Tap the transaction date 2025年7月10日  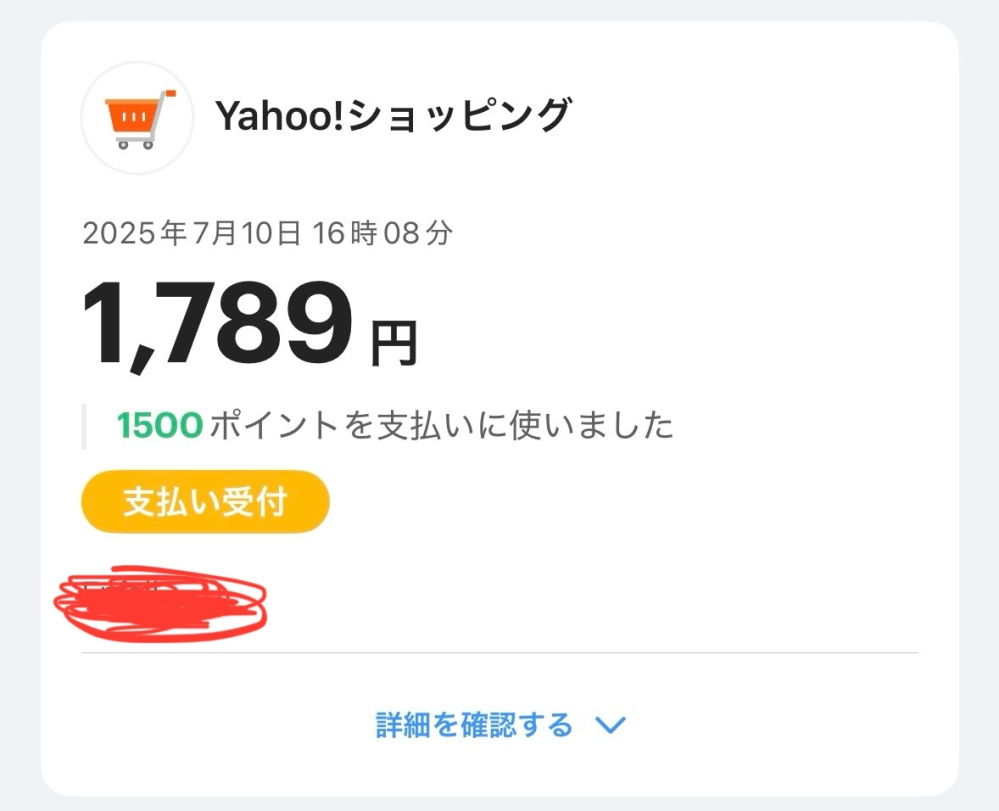[265, 231]
